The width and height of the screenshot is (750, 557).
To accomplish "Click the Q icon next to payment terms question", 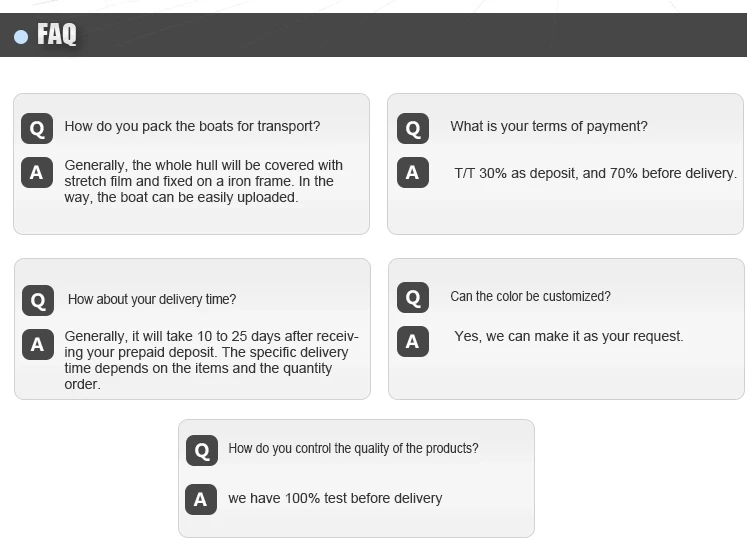I will [x=412, y=128].
